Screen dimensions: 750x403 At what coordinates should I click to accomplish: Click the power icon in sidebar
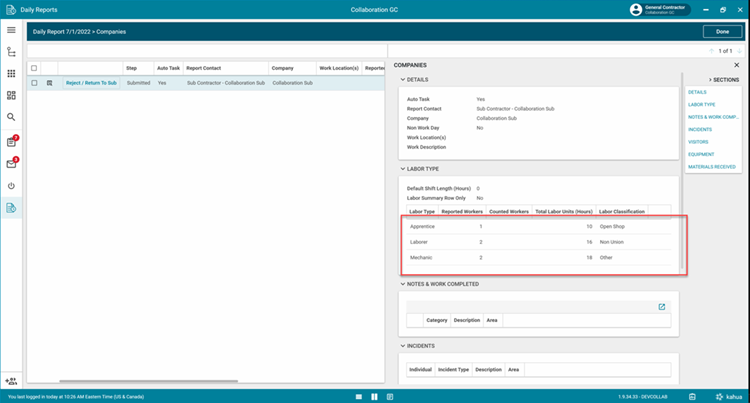(x=11, y=186)
